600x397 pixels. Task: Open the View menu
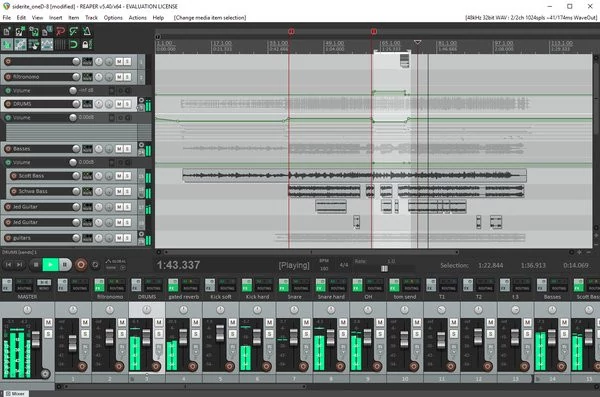[x=37, y=18]
